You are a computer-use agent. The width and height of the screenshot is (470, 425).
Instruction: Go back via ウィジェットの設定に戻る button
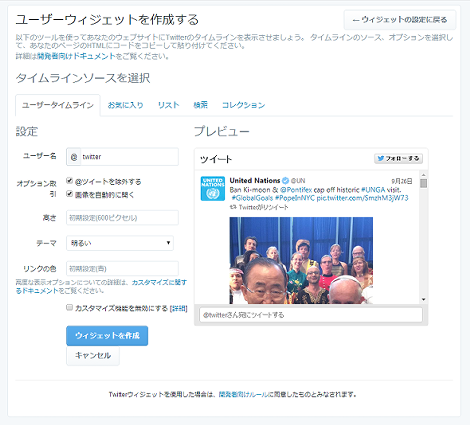point(400,20)
